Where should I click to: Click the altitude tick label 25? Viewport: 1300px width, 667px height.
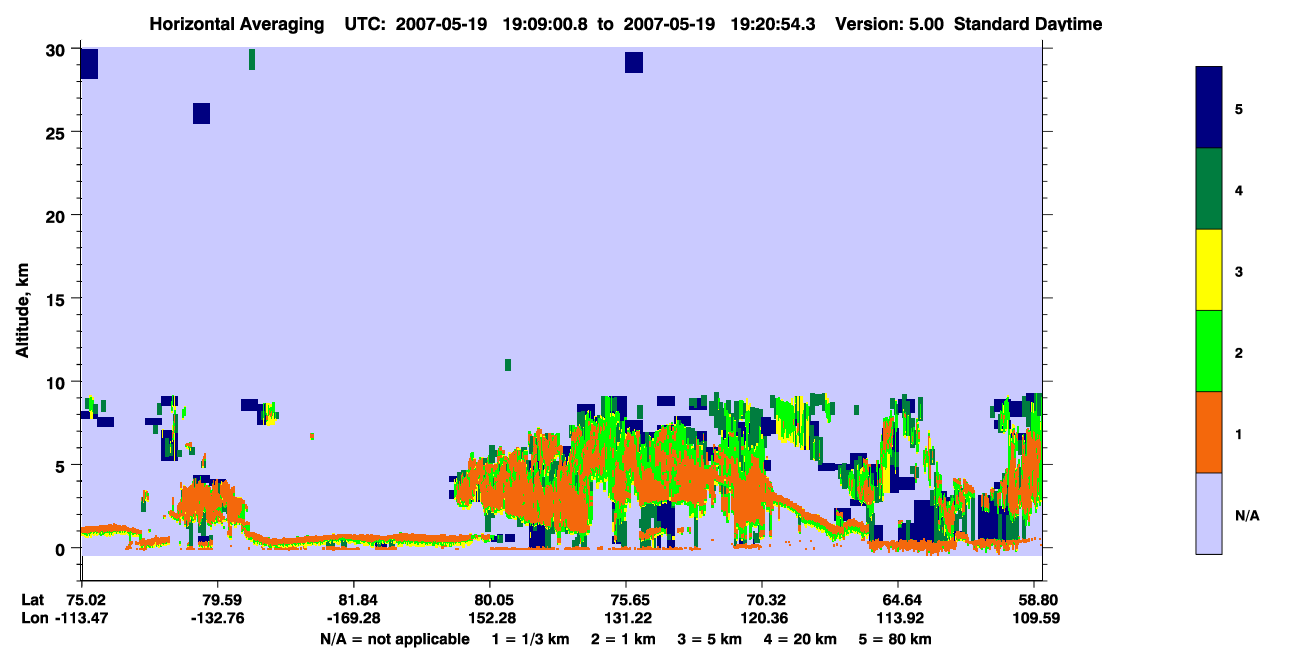57,132
